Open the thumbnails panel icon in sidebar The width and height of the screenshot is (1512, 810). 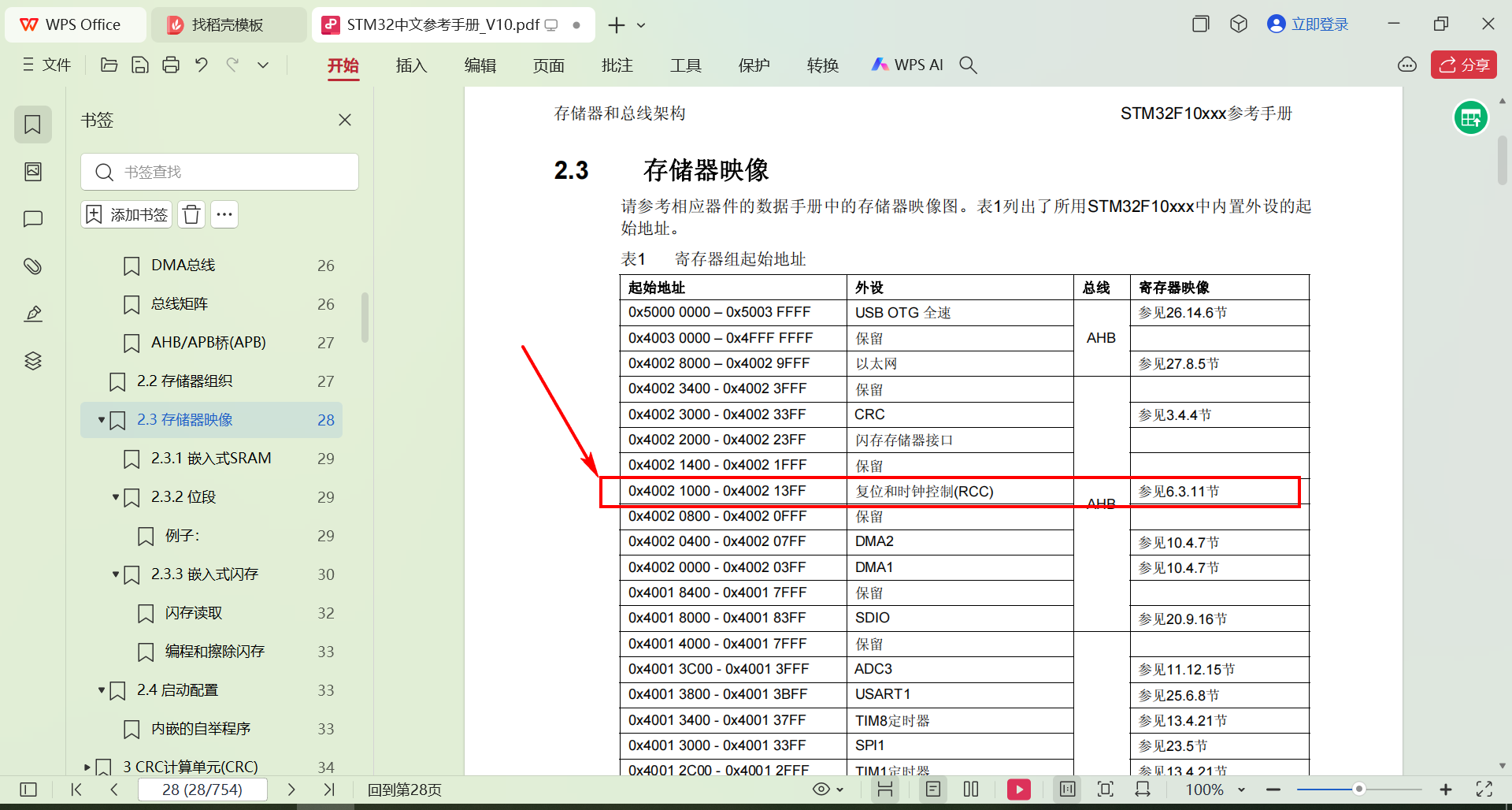[32, 172]
